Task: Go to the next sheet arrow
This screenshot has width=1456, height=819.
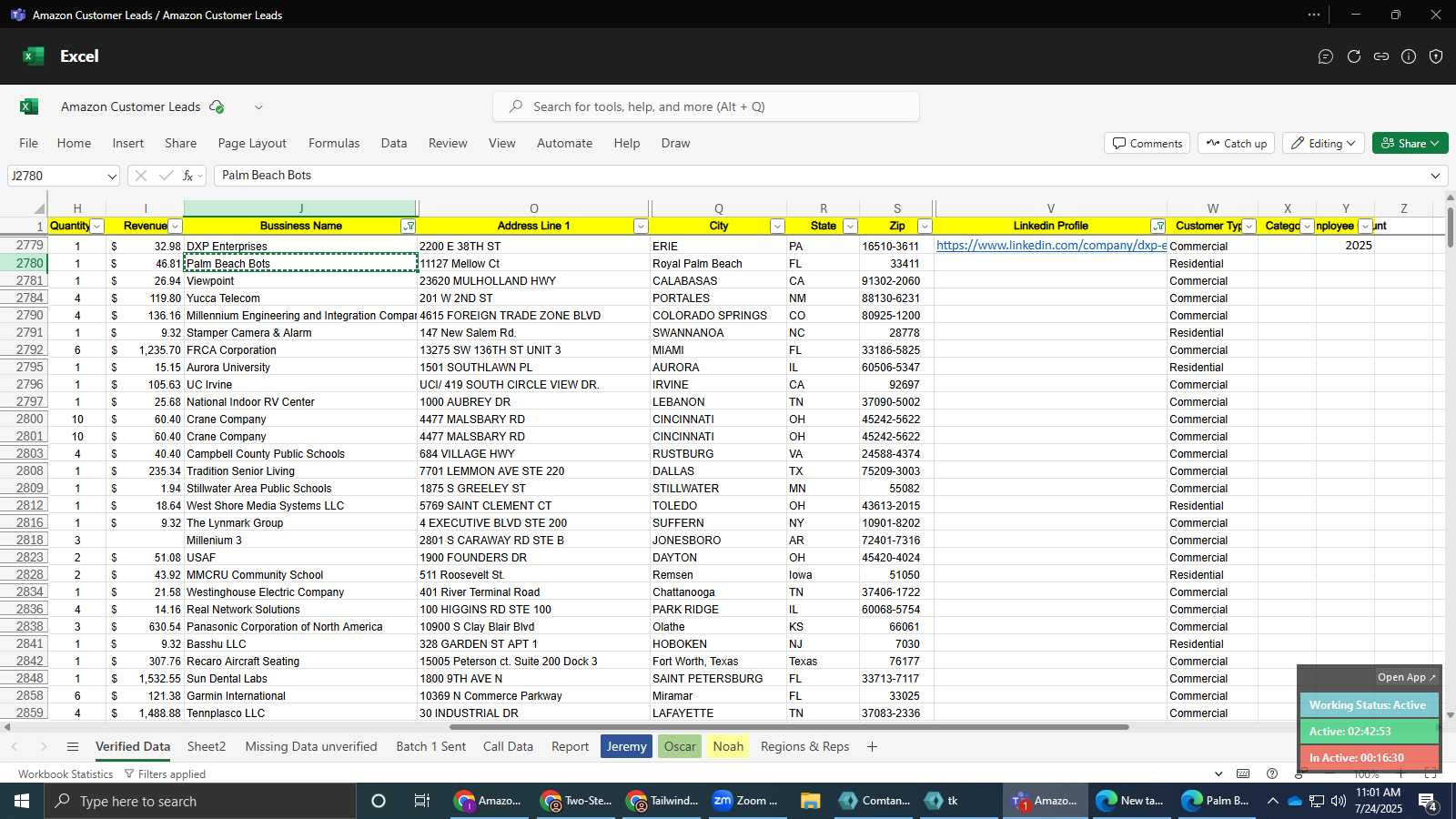Action: click(43, 747)
